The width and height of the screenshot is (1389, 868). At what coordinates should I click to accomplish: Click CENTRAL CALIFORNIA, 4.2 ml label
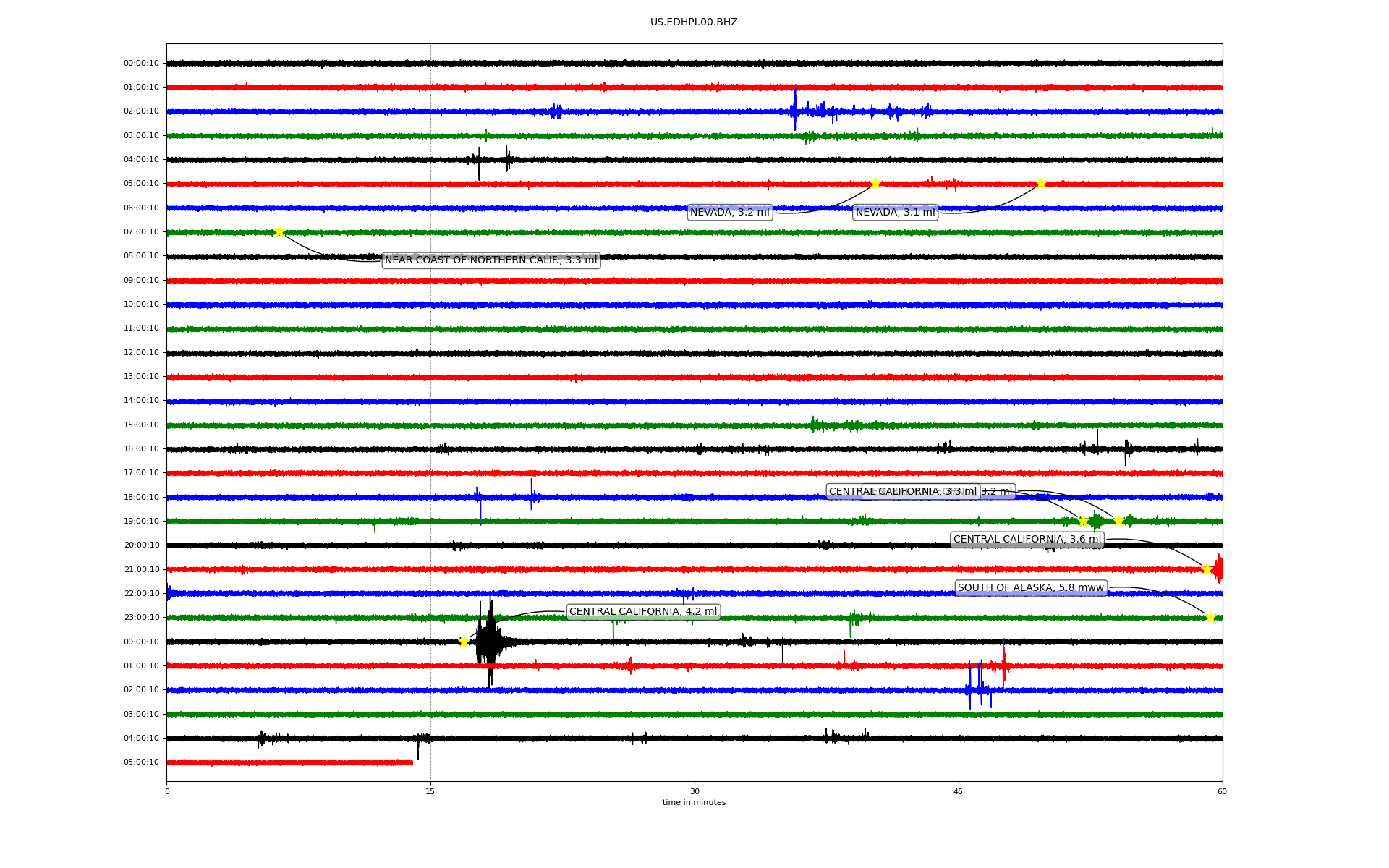point(642,612)
